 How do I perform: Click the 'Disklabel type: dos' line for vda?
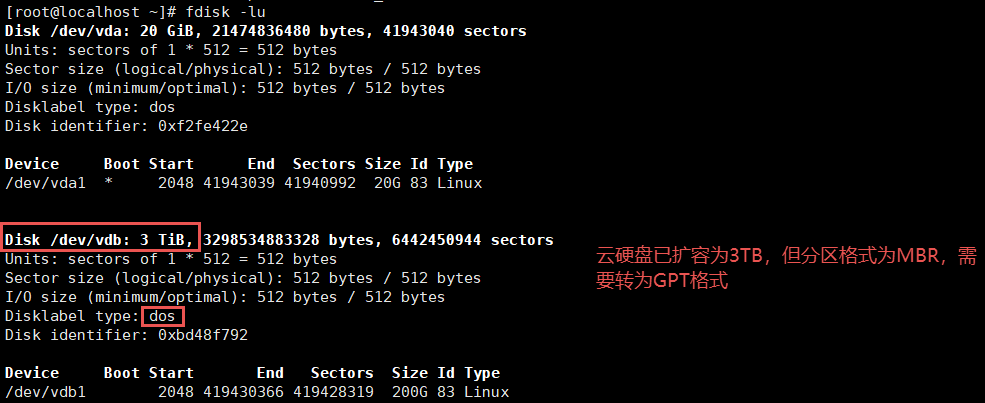tap(90, 107)
